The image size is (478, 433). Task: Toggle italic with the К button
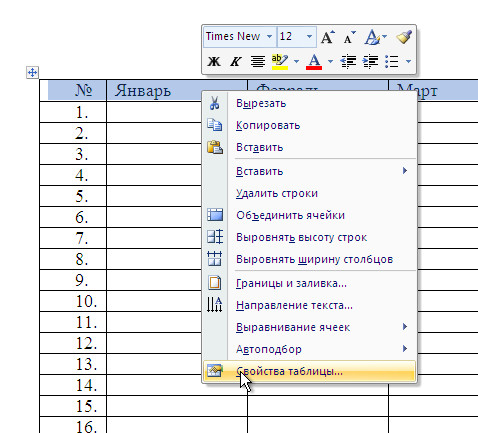[236, 61]
